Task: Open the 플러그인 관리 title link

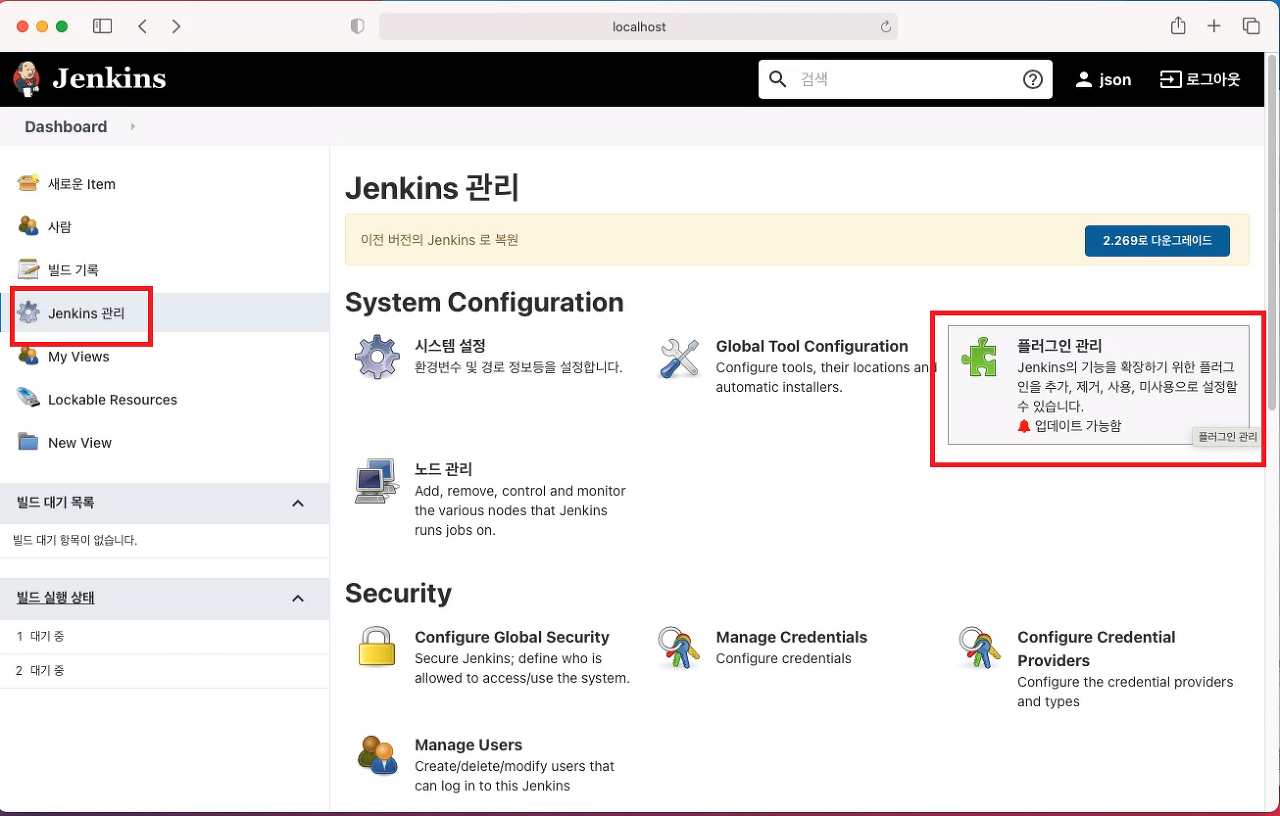Action: pos(1059,346)
